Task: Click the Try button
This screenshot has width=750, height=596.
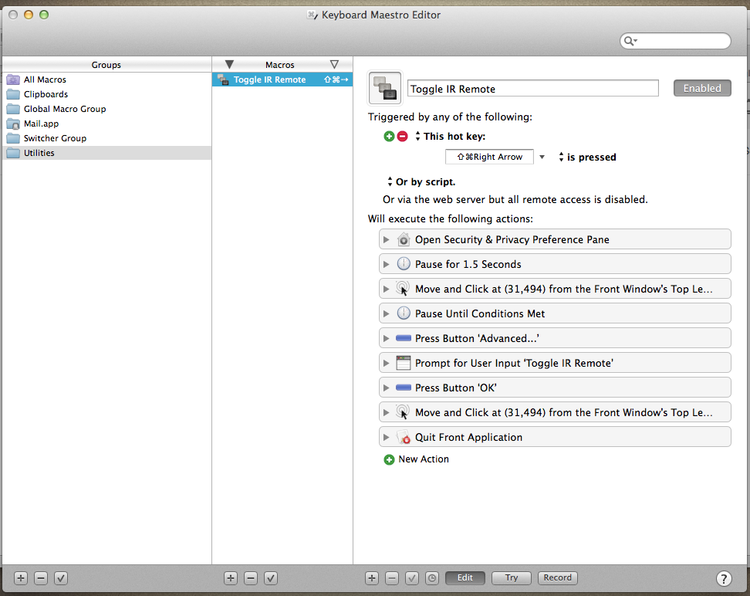Action: click(x=511, y=578)
